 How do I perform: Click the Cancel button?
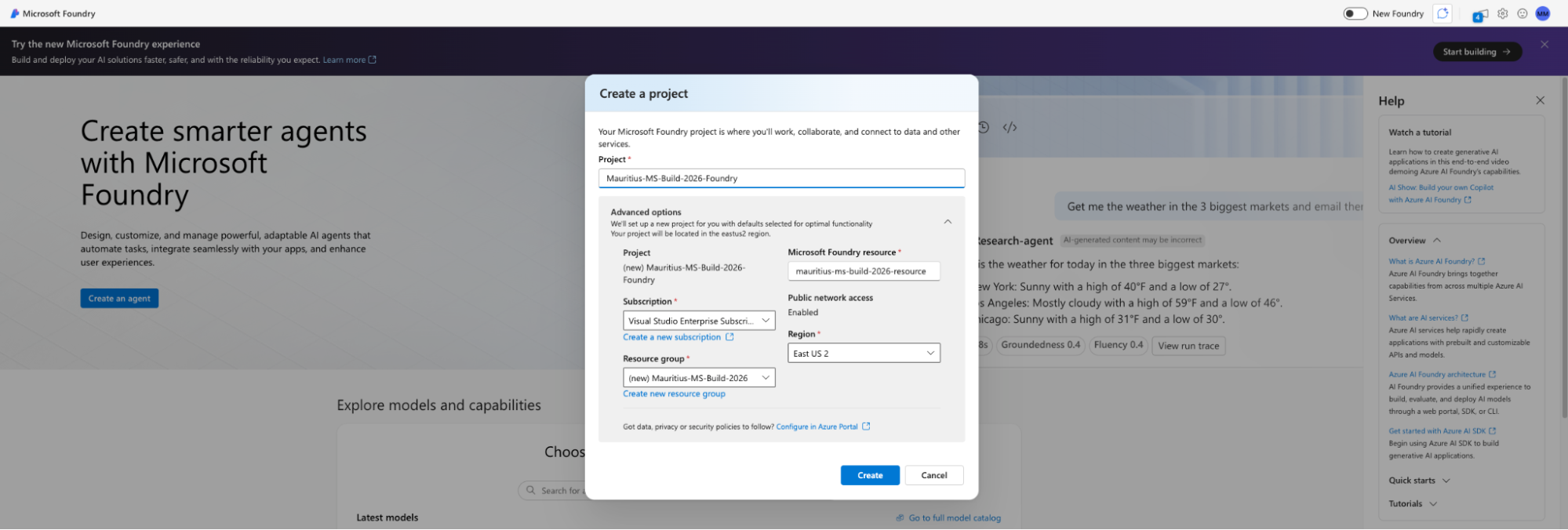tap(934, 475)
